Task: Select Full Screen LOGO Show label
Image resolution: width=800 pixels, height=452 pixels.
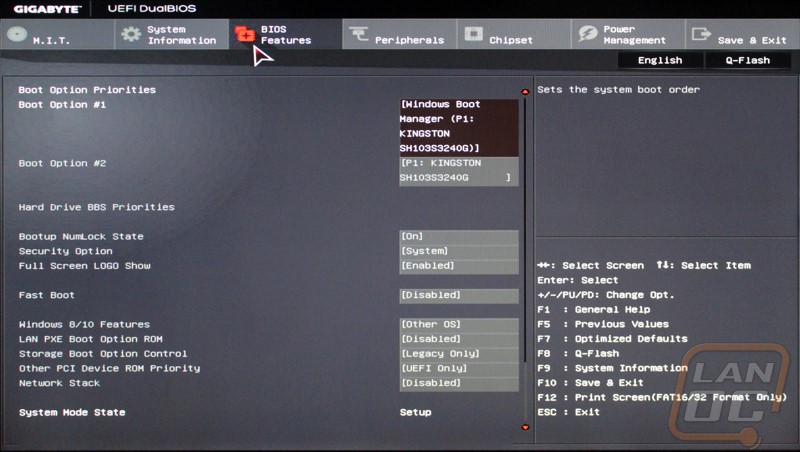Action: [x=85, y=266]
